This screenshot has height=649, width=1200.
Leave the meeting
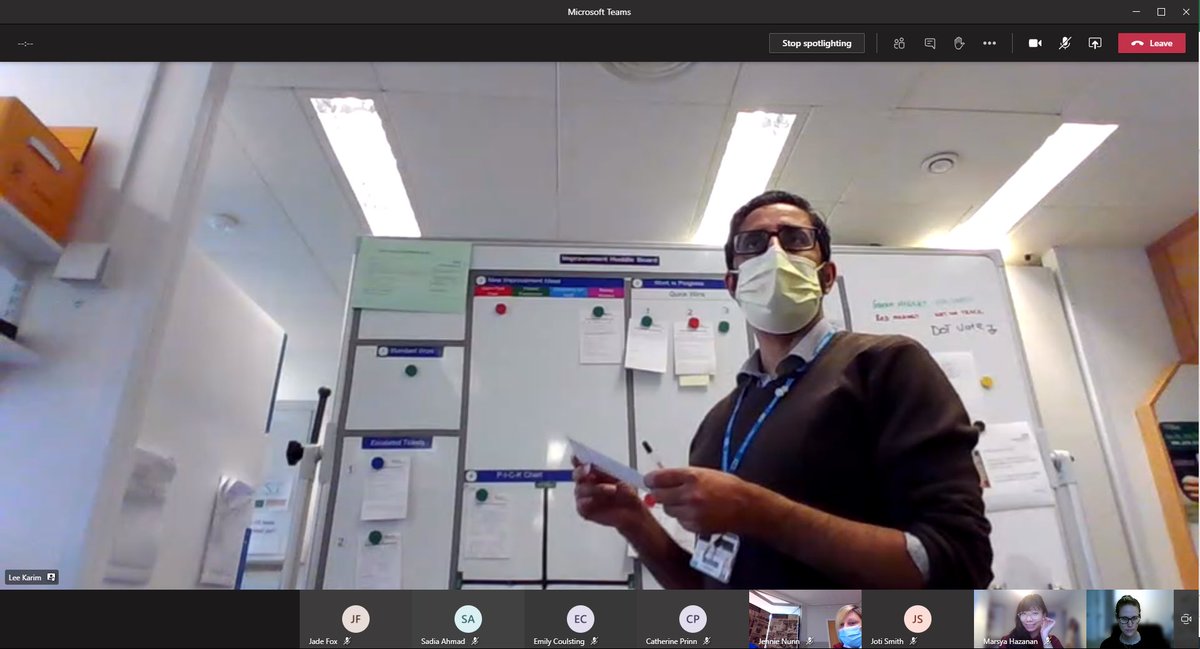pyautogui.click(x=1151, y=43)
